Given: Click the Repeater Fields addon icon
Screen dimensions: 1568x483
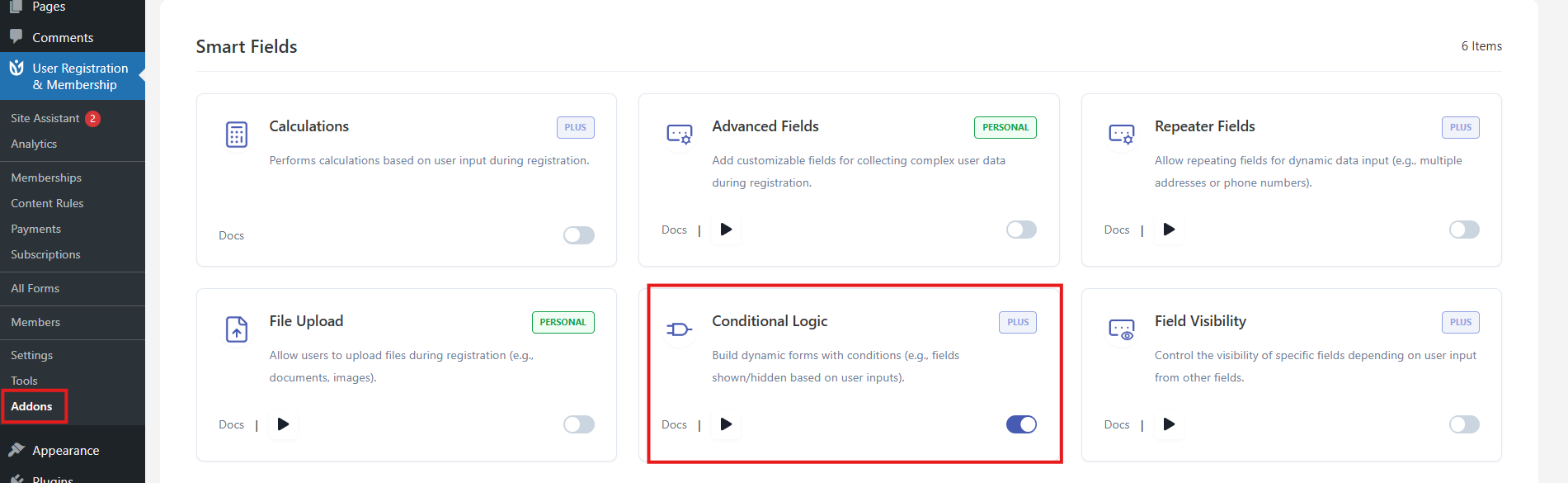Looking at the screenshot, I should (x=1122, y=134).
